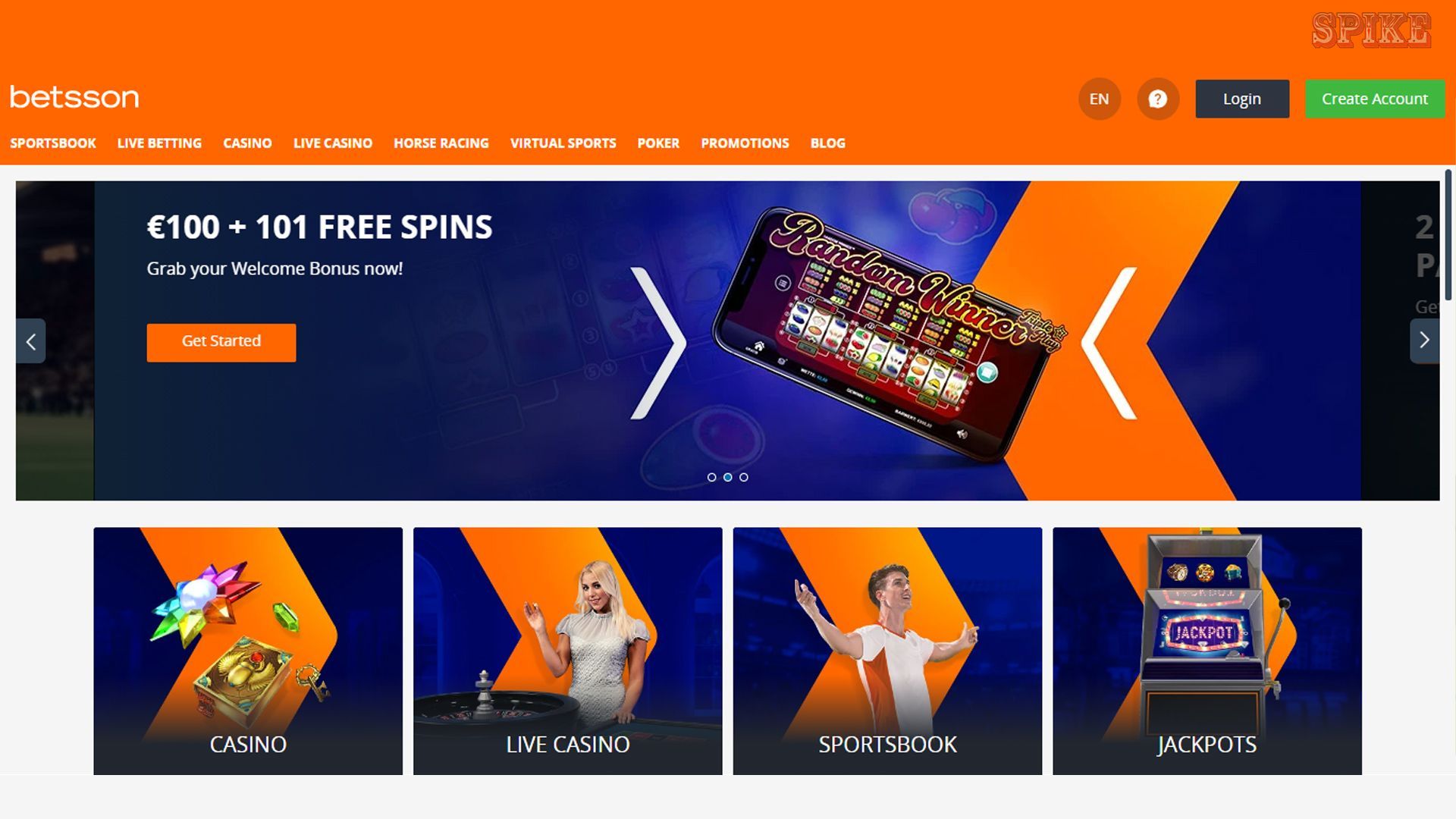Open the Sportsbook menu item
This screenshot has width=1456, height=819.
click(53, 143)
